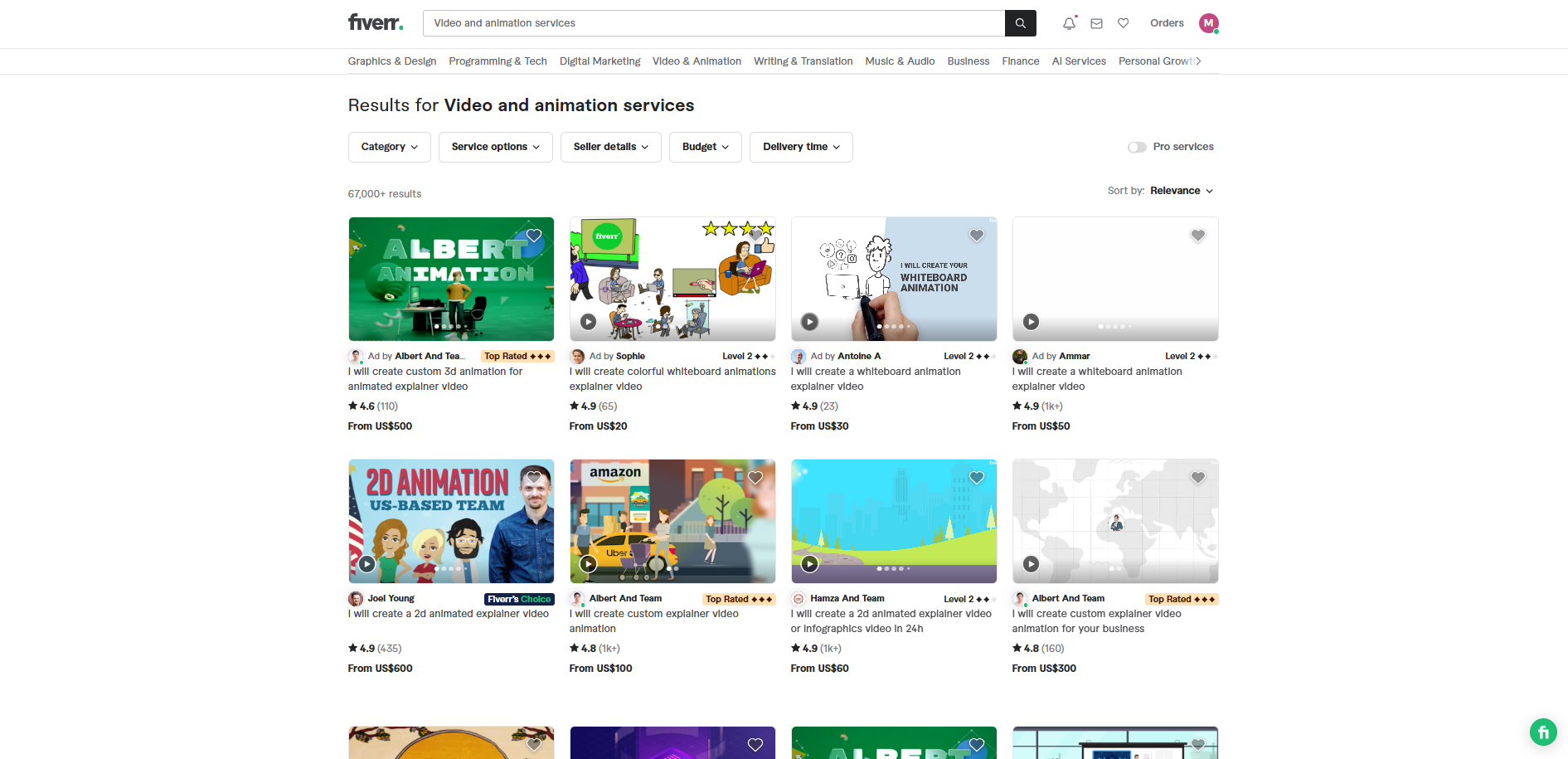Open Programming & Tech category
Screen dimensions: 1568x759
[x=498, y=61]
